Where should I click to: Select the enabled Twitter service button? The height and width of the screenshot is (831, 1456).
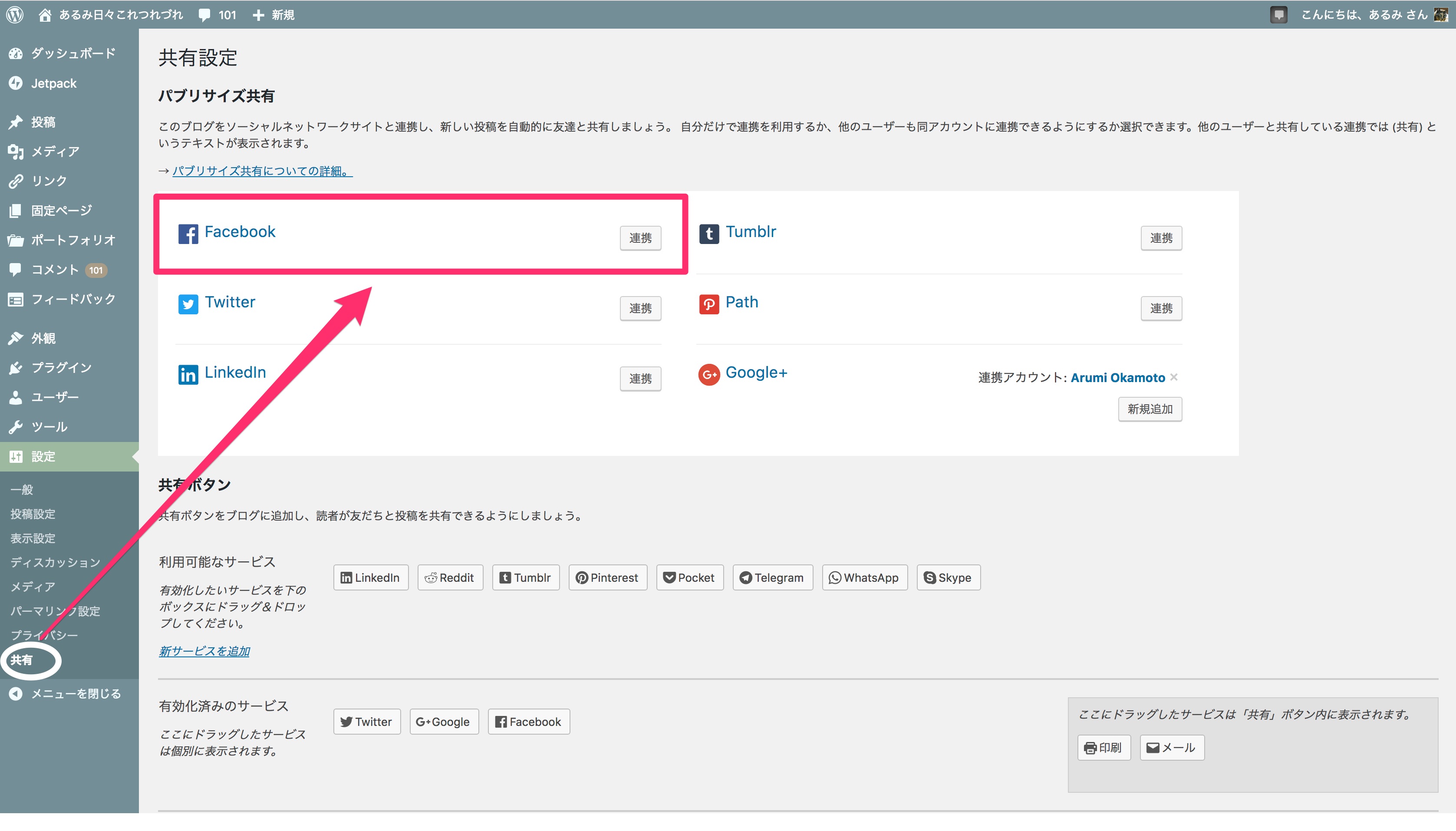(x=367, y=722)
